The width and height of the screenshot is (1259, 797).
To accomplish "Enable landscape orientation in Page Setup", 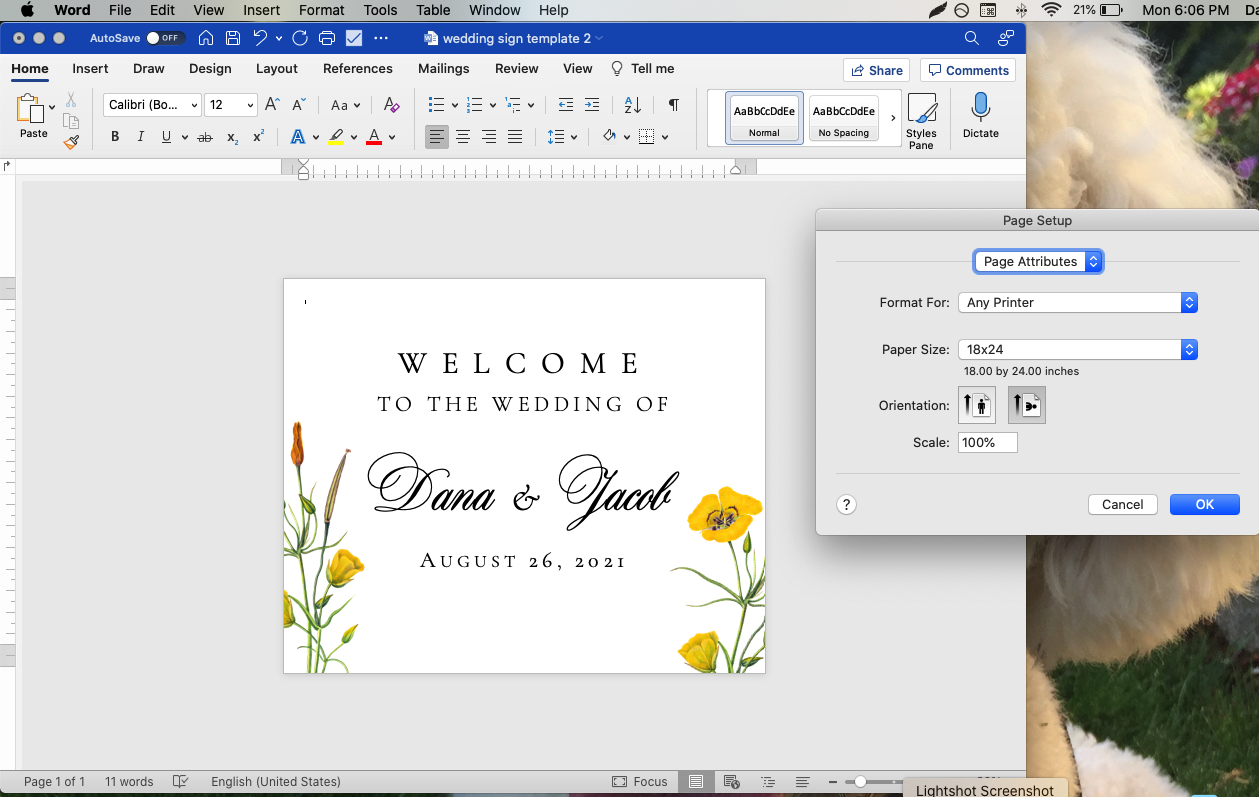I will tap(1026, 404).
